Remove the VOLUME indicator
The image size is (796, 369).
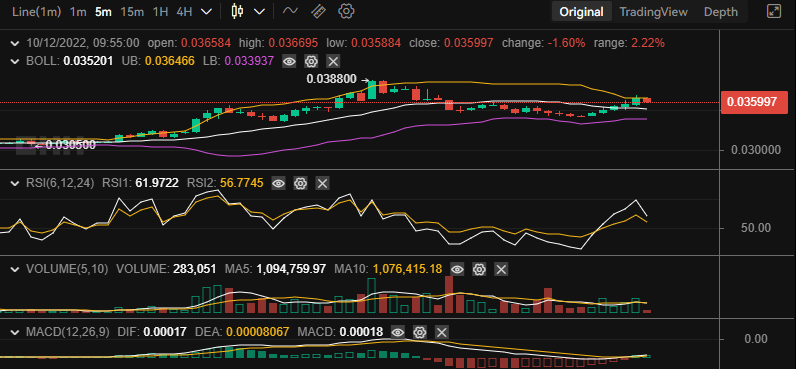pyautogui.click(x=501, y=270)
